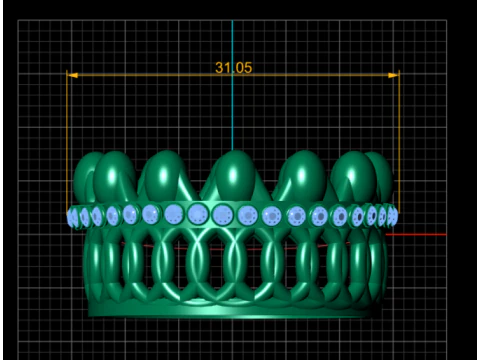Click the rightmost blue gemstone
The width and height of the screenshot is (480, 360).
[x=393, y=216]
